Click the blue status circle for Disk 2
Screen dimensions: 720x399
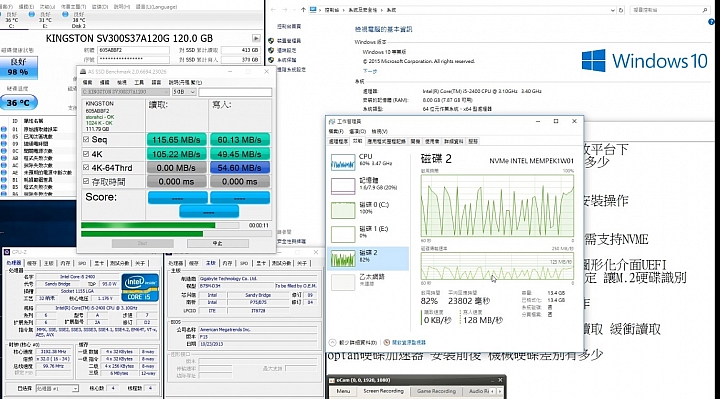click(x=64, y=15)
